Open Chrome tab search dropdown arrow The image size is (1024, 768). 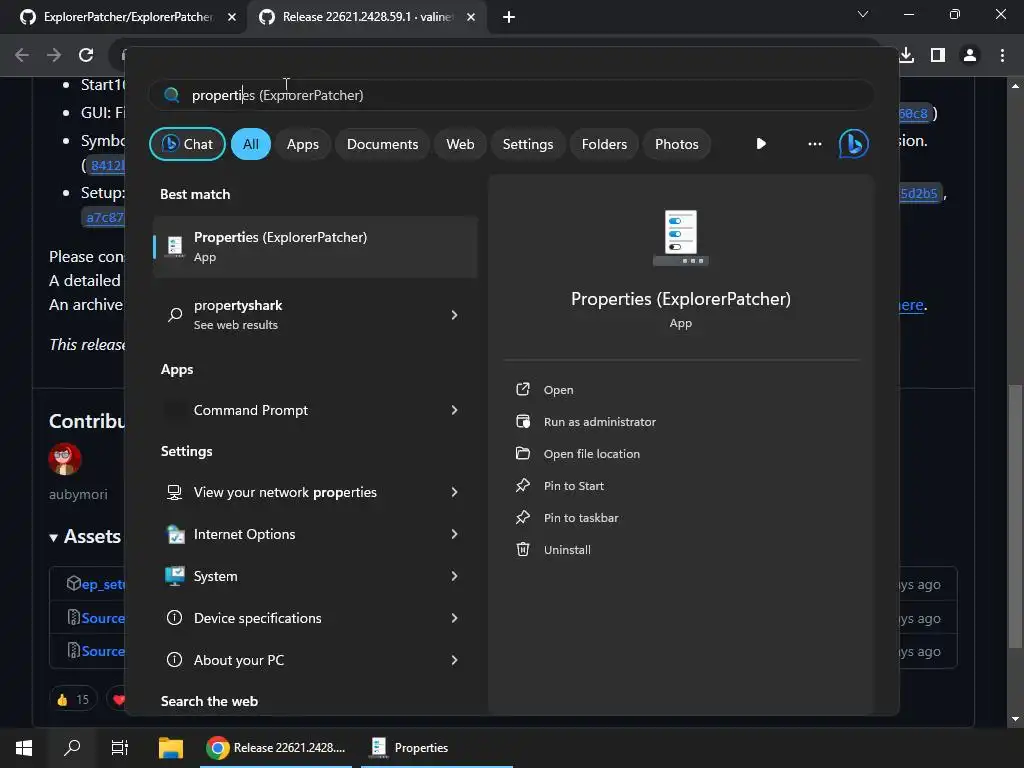click(x=863, y=14)
